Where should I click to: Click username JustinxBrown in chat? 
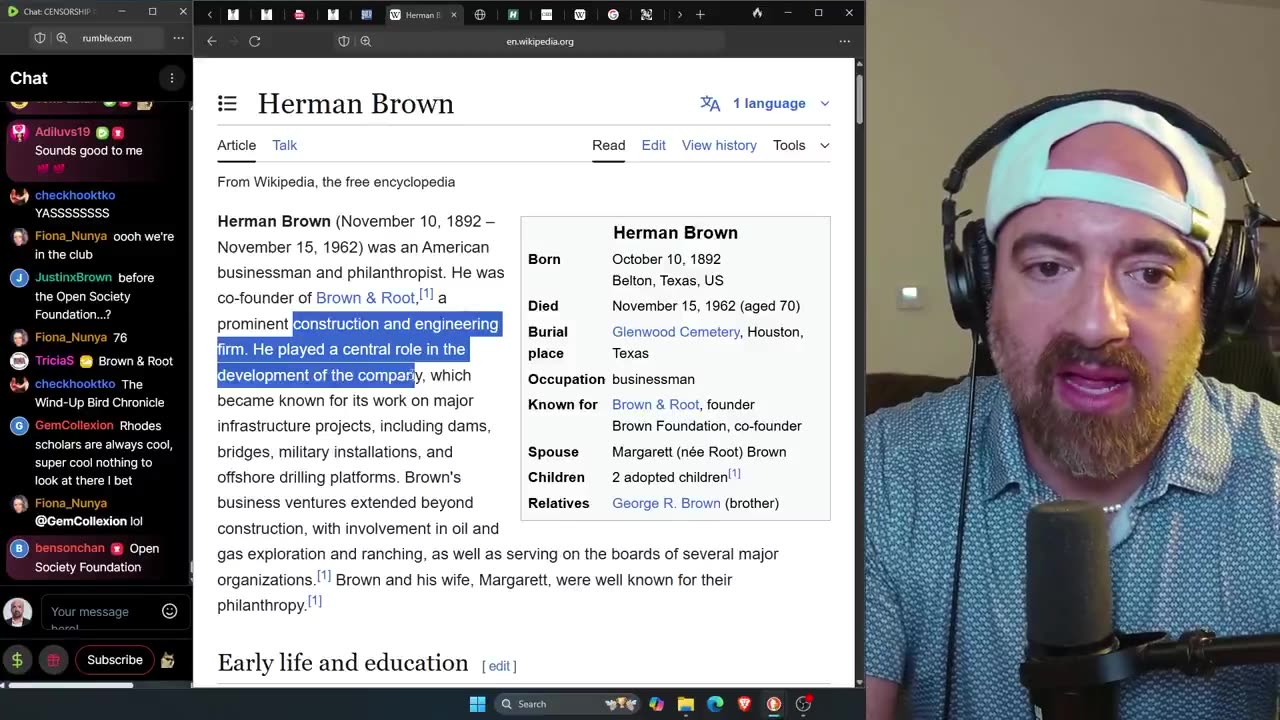pos(73,278)
